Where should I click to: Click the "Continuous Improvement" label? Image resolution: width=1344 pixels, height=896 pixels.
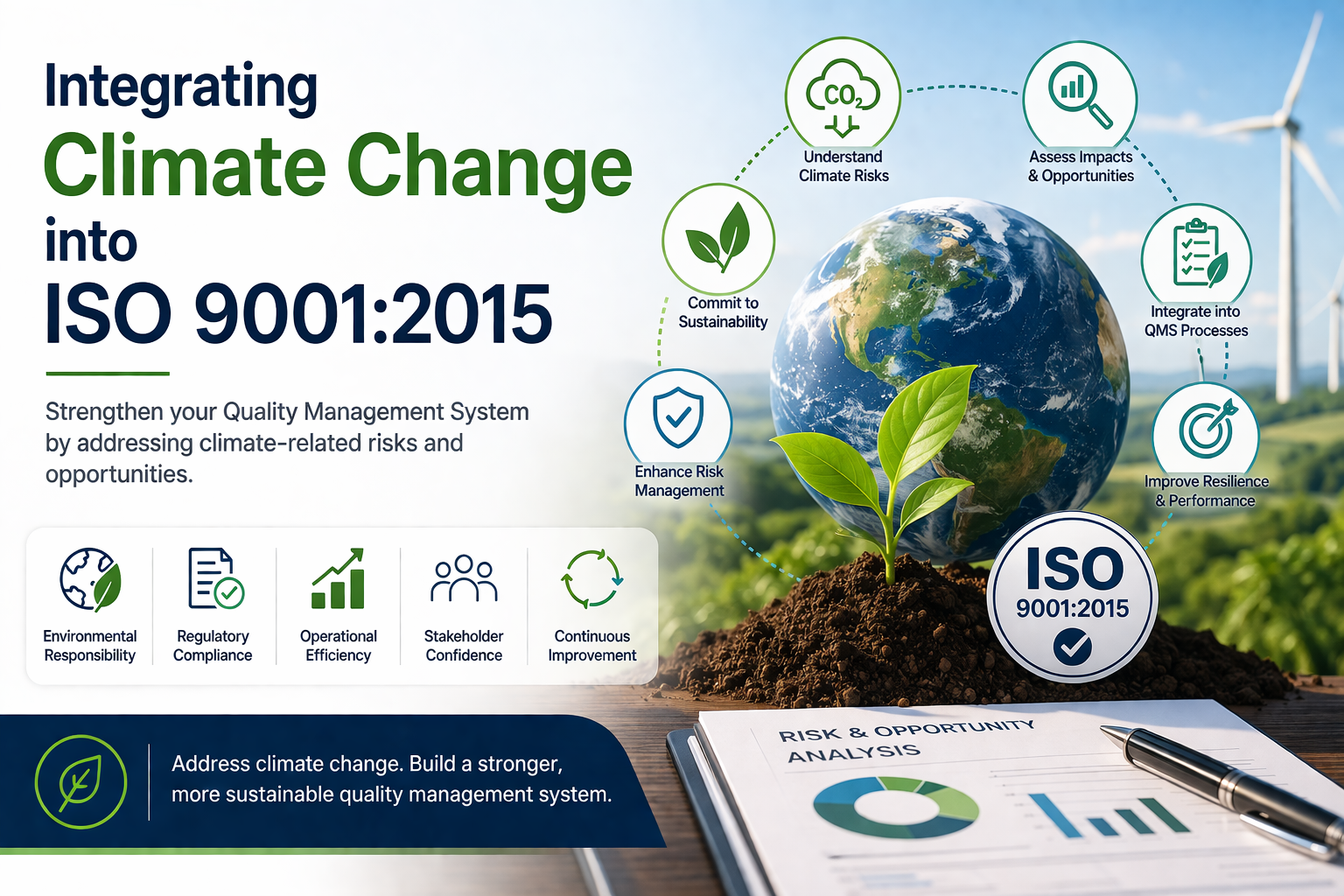pyautogui.click(x=592, y=646)
